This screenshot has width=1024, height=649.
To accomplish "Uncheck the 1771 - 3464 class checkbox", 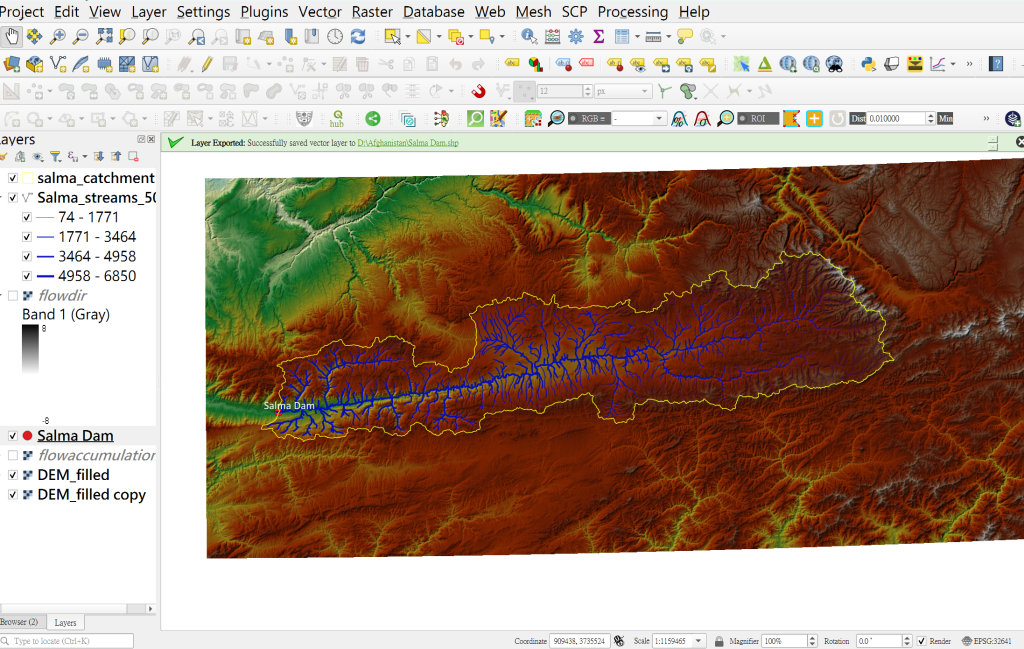I will pyautogui.click(x=27, y=237).
